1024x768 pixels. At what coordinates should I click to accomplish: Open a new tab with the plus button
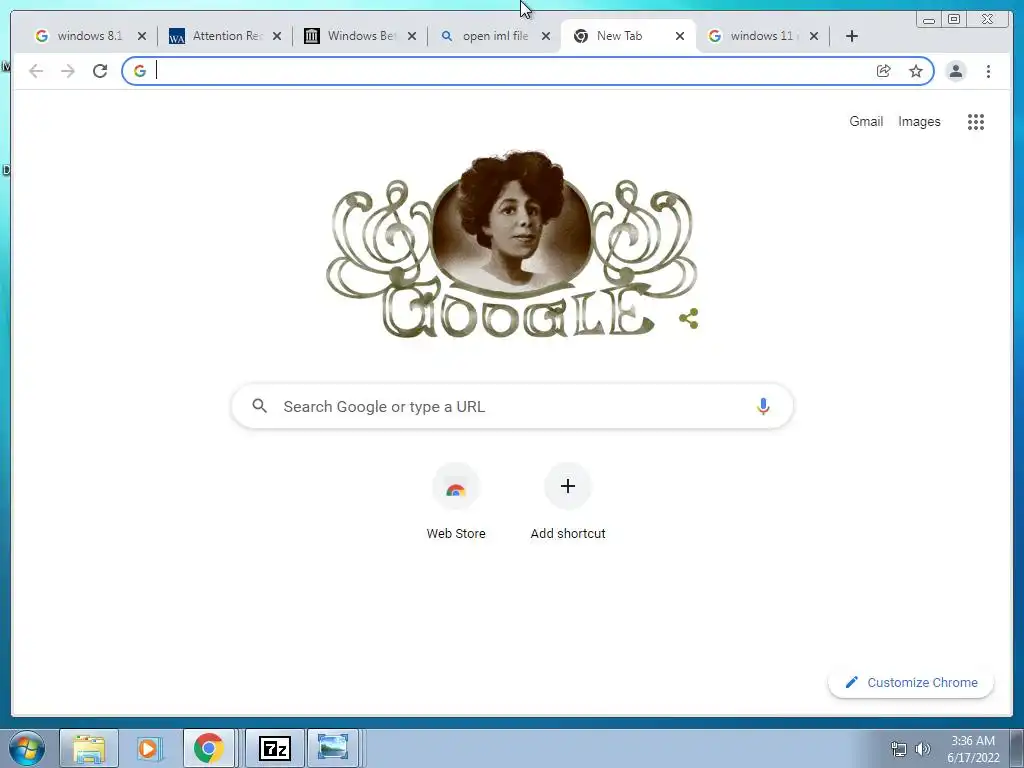click(x=852, y=36)
